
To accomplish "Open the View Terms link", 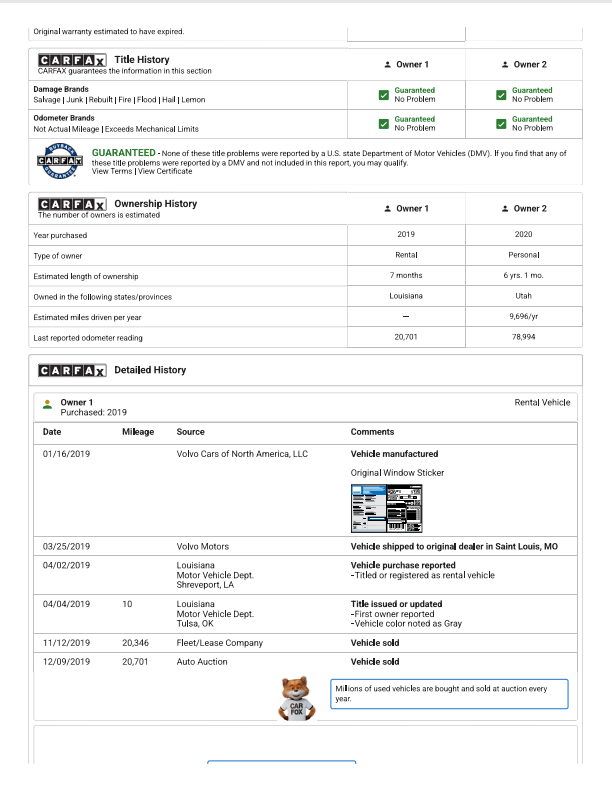I will coord(112,172).
